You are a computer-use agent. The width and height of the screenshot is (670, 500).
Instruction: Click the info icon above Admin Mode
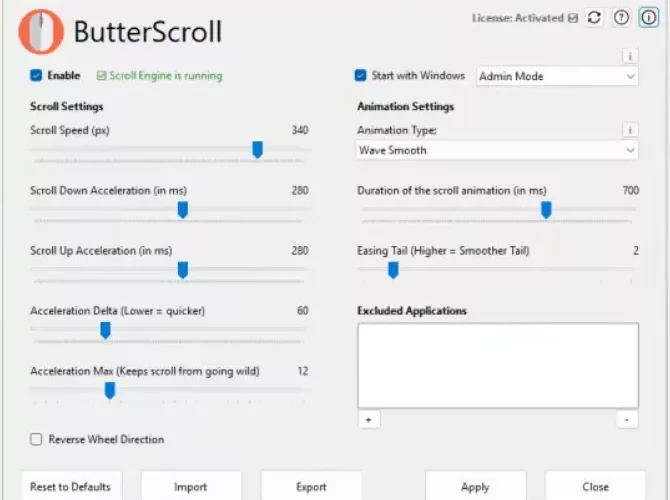click(630, 56)
